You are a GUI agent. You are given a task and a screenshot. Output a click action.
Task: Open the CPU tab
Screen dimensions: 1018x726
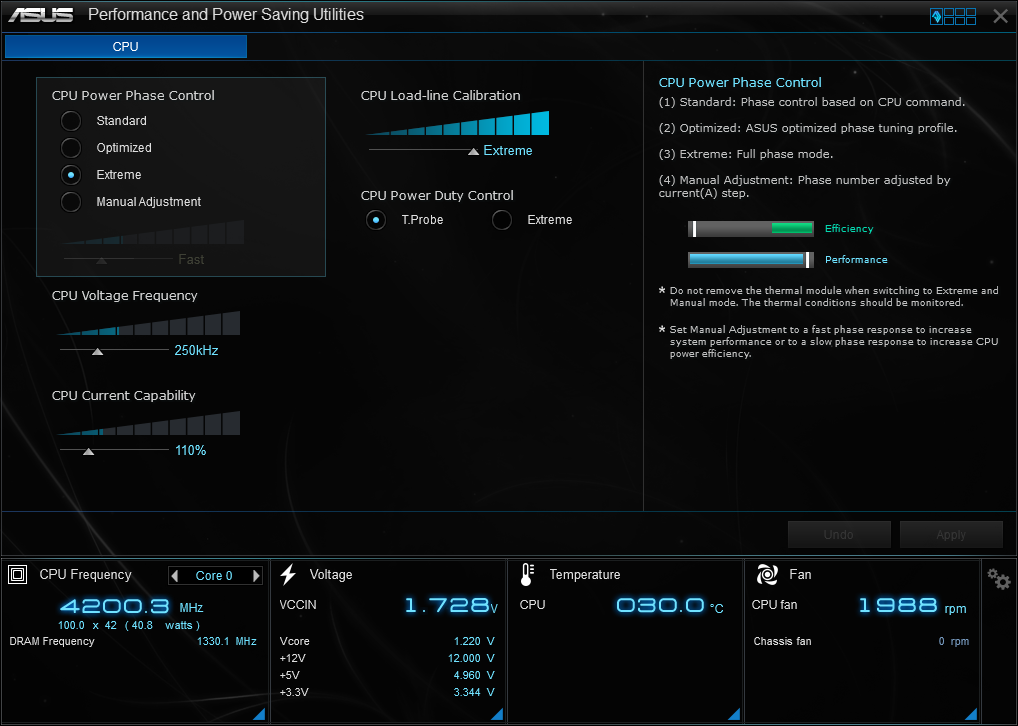coord(126,47)
